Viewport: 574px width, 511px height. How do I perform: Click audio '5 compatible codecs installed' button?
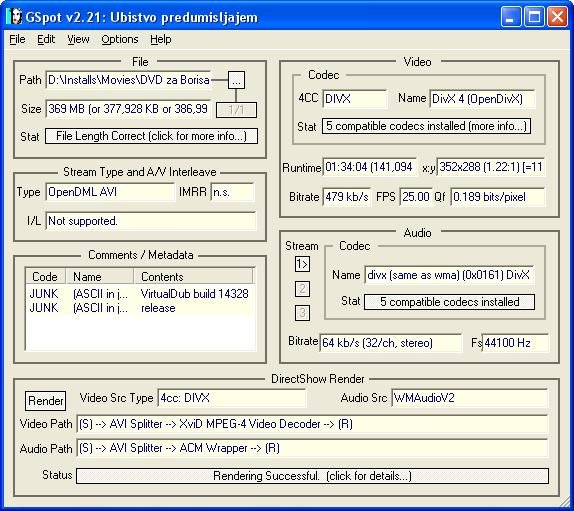[x=449, y=302]
